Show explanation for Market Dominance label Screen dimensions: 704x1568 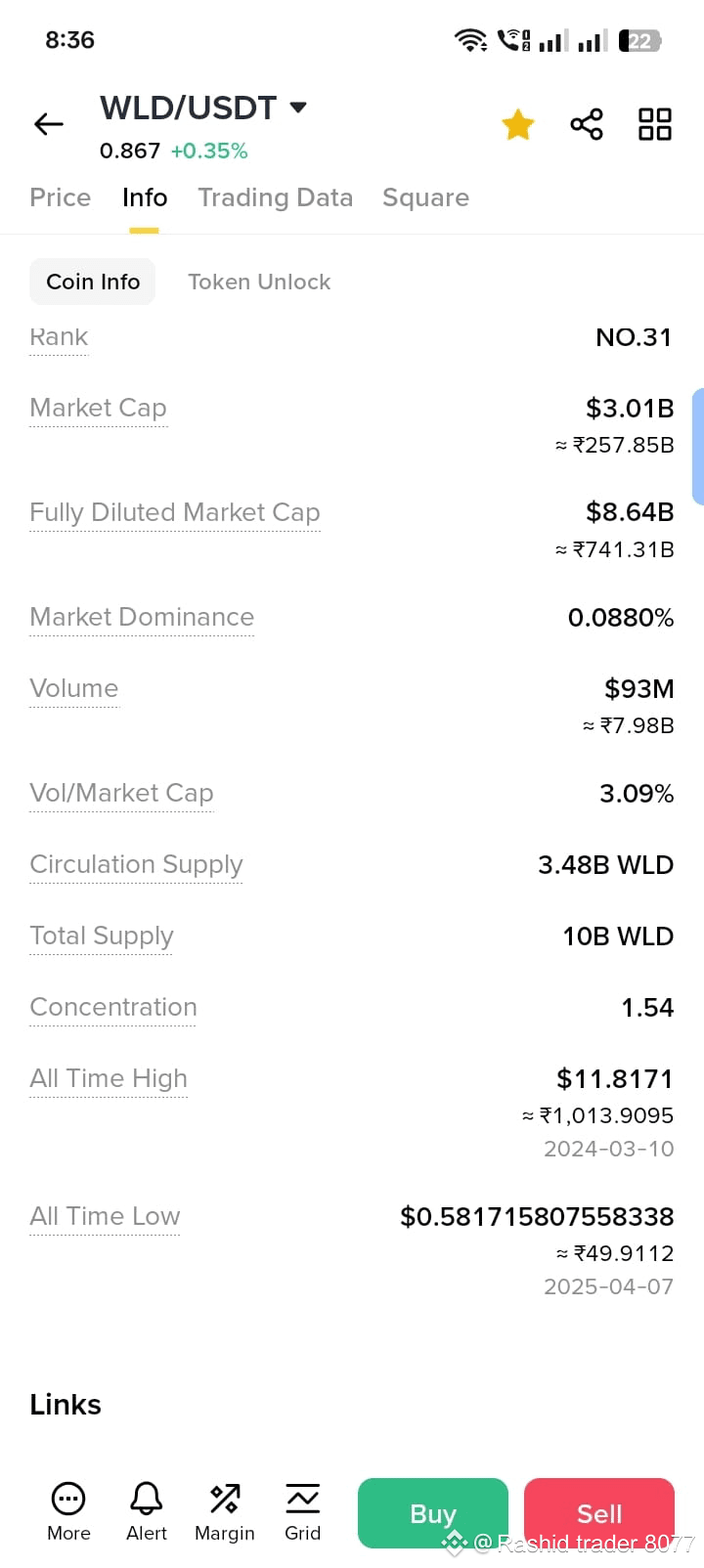pos(142,617)
